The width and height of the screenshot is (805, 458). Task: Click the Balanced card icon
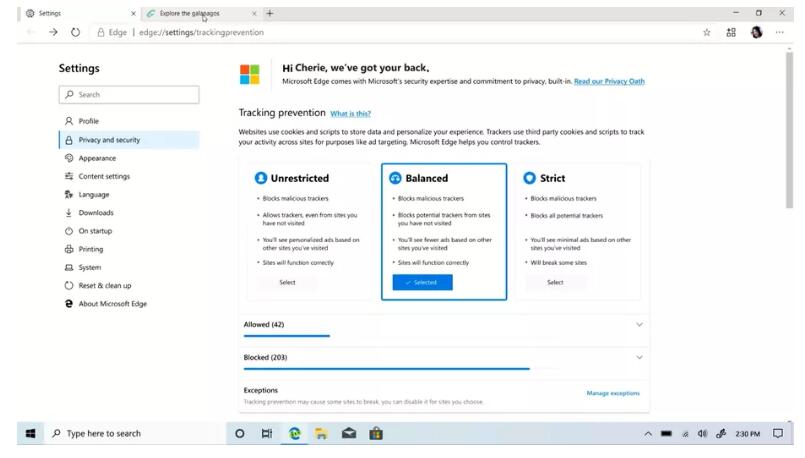point(395,178)
